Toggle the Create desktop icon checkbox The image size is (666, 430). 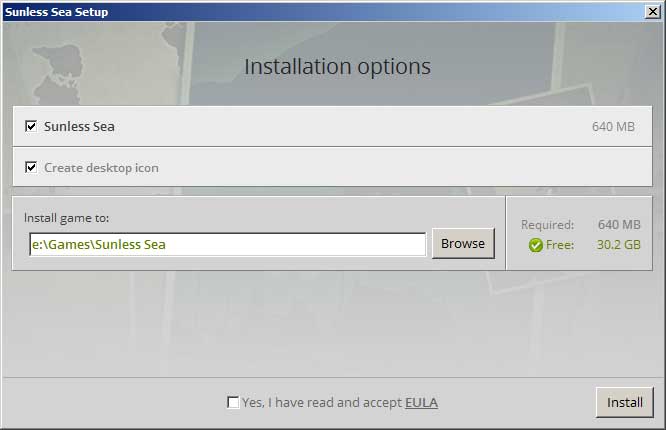point(31,167)
